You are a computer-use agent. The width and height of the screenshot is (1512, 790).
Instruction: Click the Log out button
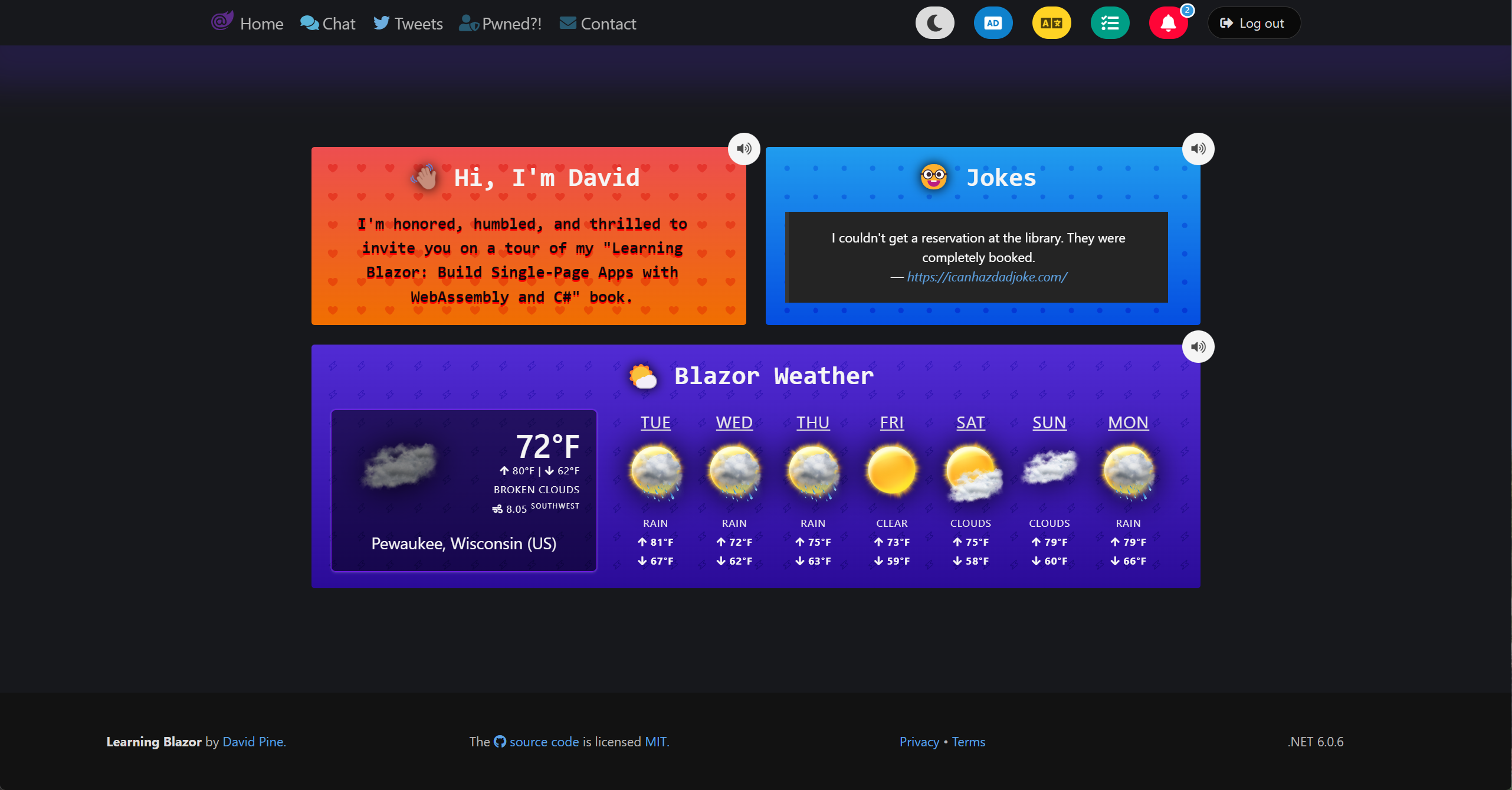(x=1253, y=23)
